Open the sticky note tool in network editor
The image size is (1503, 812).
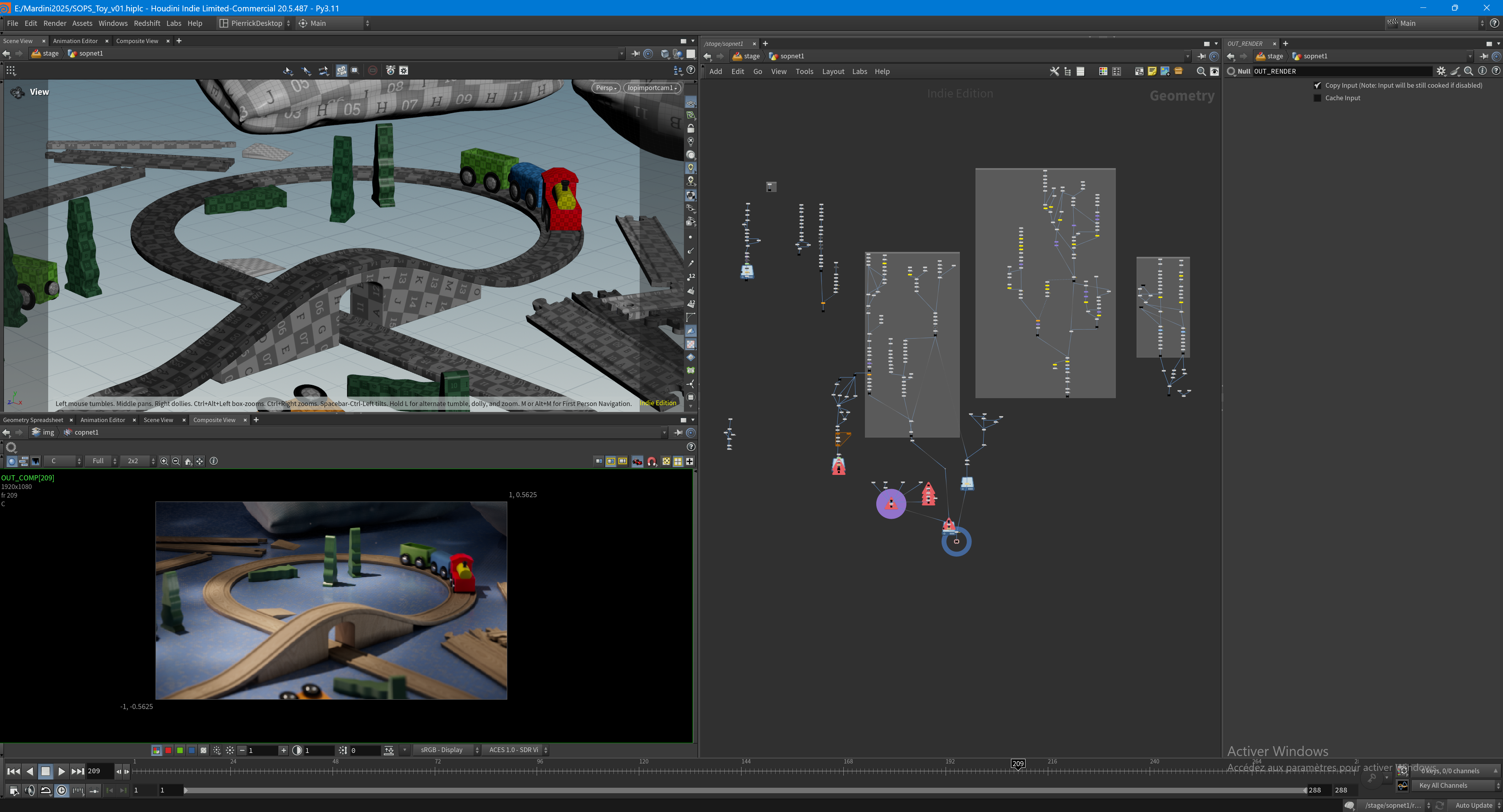pos(1152,71)
